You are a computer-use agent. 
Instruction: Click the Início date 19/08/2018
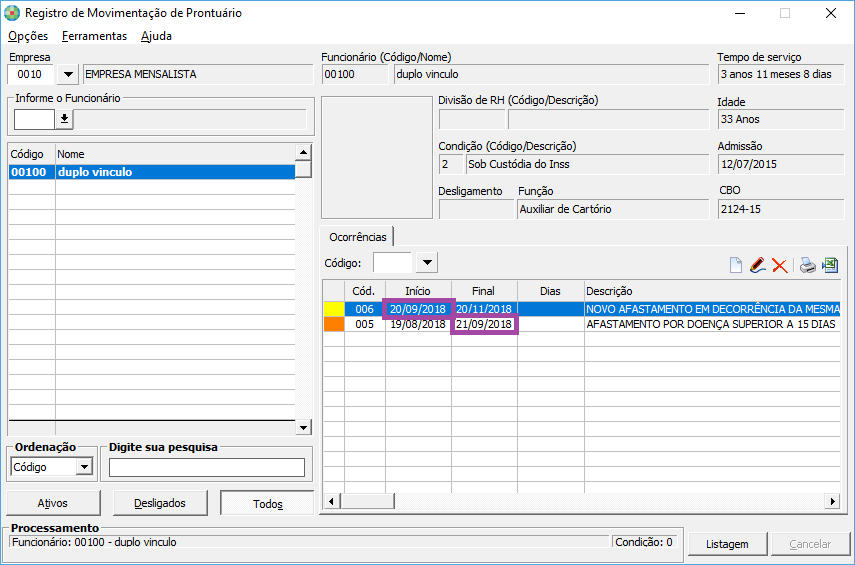click(x=418, y=324)
